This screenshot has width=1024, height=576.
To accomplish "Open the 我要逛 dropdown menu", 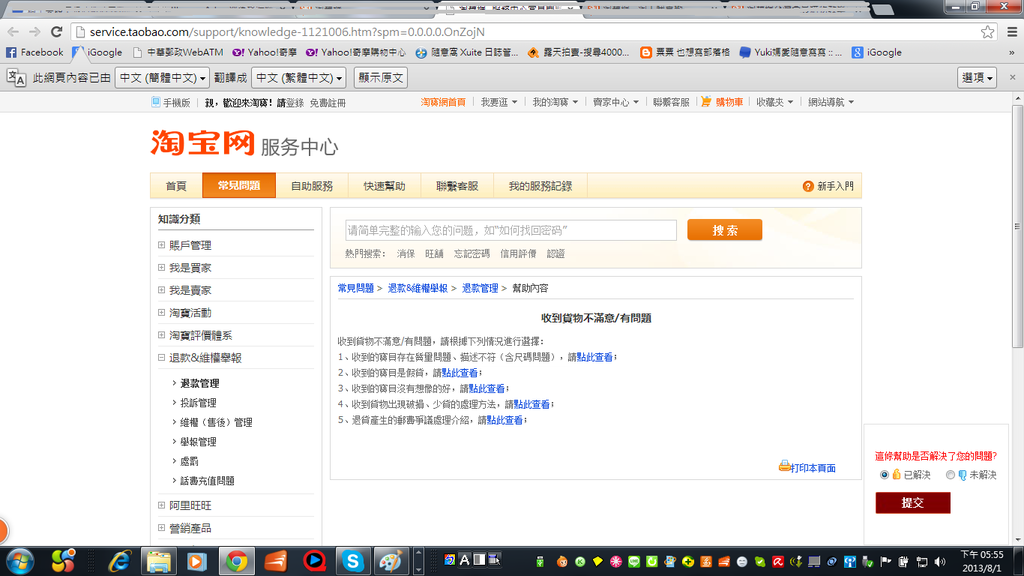I will 499,102.
